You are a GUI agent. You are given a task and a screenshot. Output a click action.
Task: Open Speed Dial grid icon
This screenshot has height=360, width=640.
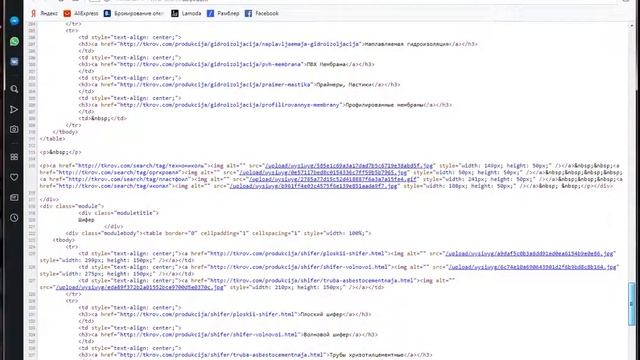14,157
